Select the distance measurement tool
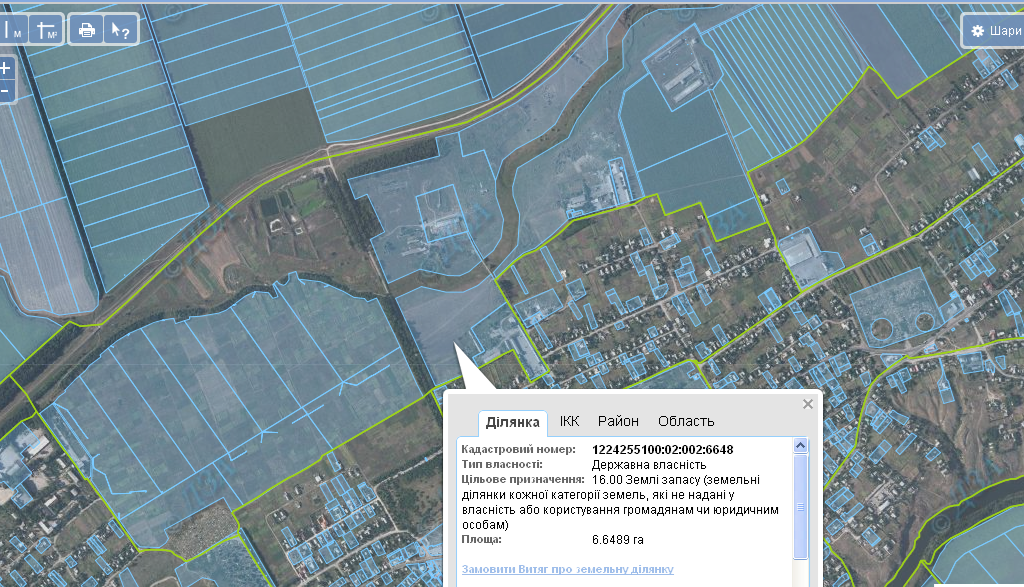Viewport: 1024px width, 587px height. point(14,30)
